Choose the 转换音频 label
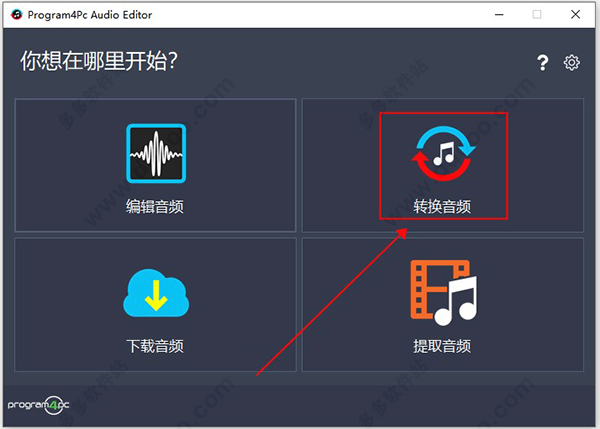The height and width of the screenshot is (429, 600). coord(442,207)
